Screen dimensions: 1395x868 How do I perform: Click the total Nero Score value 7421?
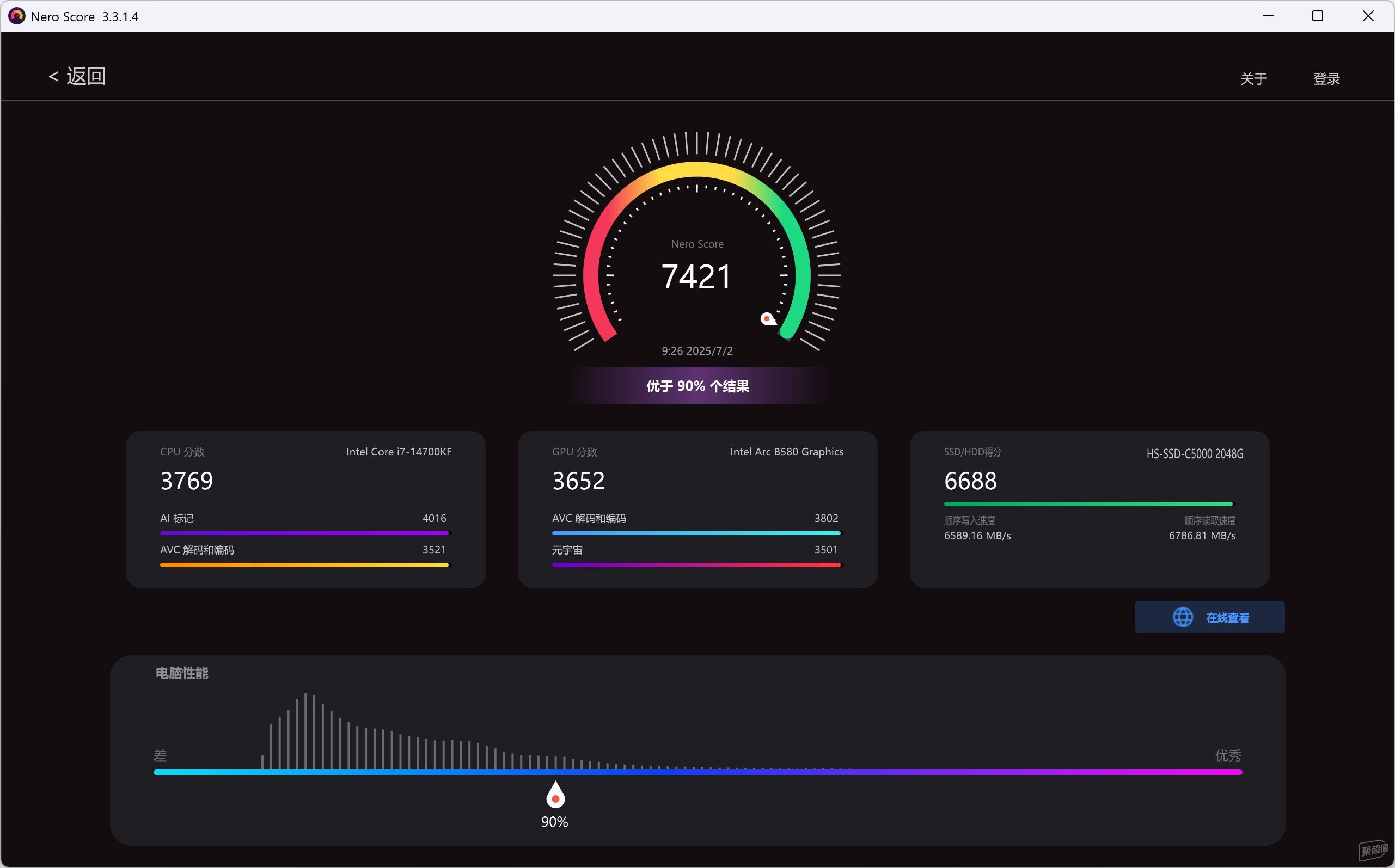(x=696, y=276)
